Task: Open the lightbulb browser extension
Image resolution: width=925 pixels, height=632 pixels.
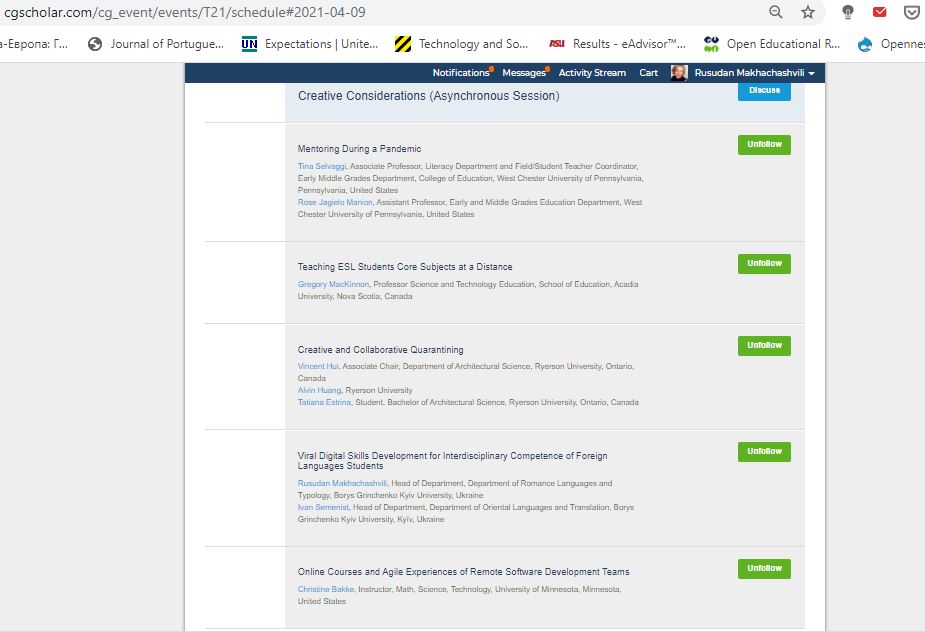Action: [x=848, y=12]
